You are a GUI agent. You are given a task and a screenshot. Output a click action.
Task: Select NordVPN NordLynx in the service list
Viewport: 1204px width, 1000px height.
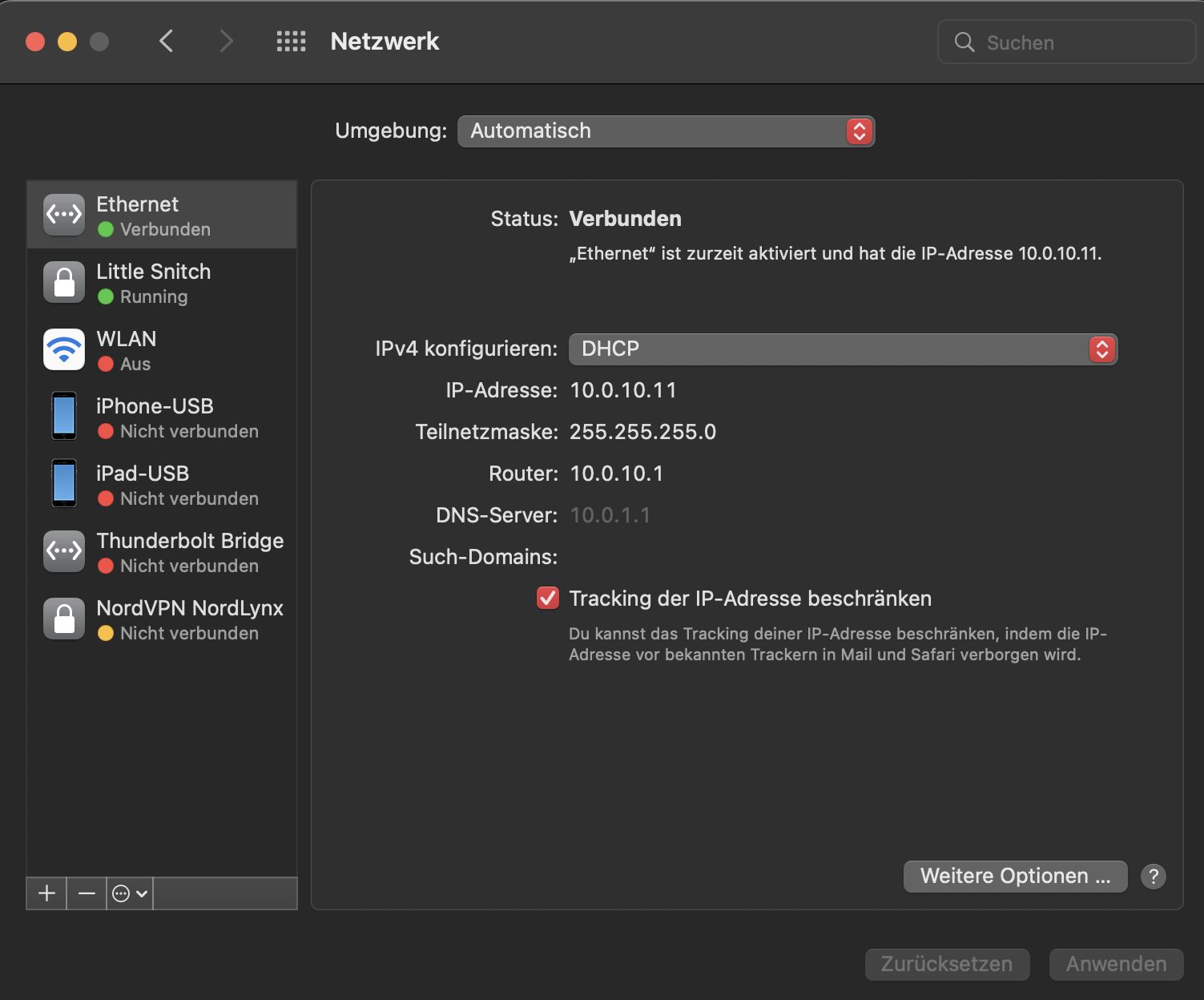click(x=162, y=619)
